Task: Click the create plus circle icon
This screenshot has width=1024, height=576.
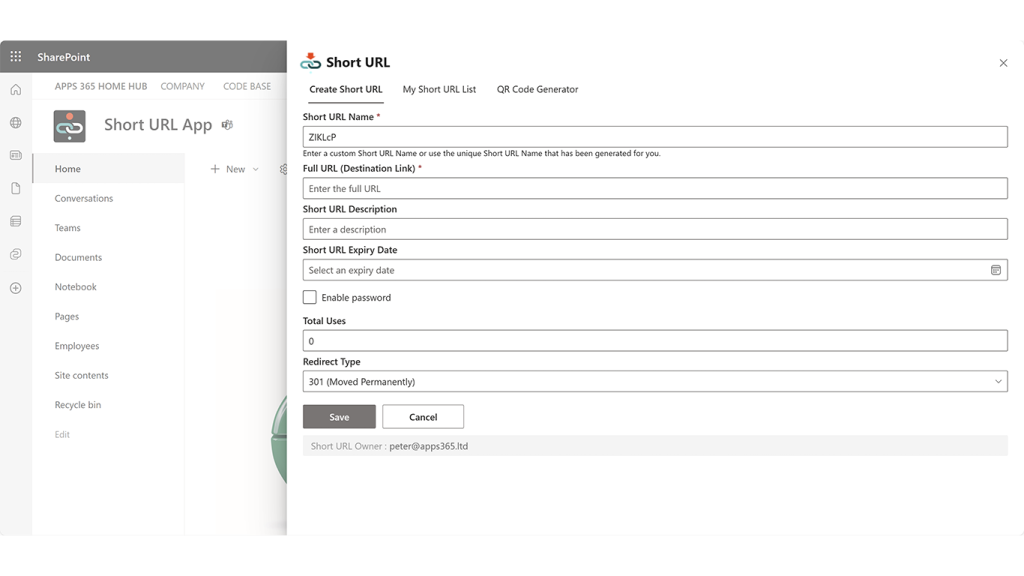Action: 16,288
